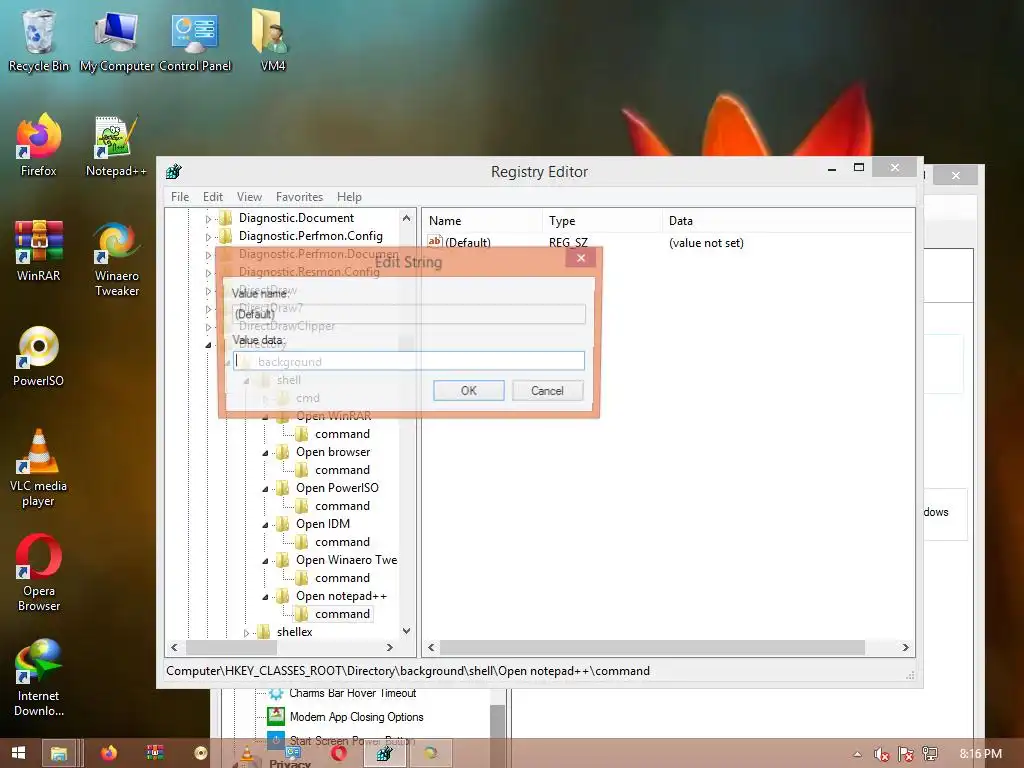Viewport: 1024px width, 768px height.
Task: Close the Edit String dialog
Action: tap(581, 258)
